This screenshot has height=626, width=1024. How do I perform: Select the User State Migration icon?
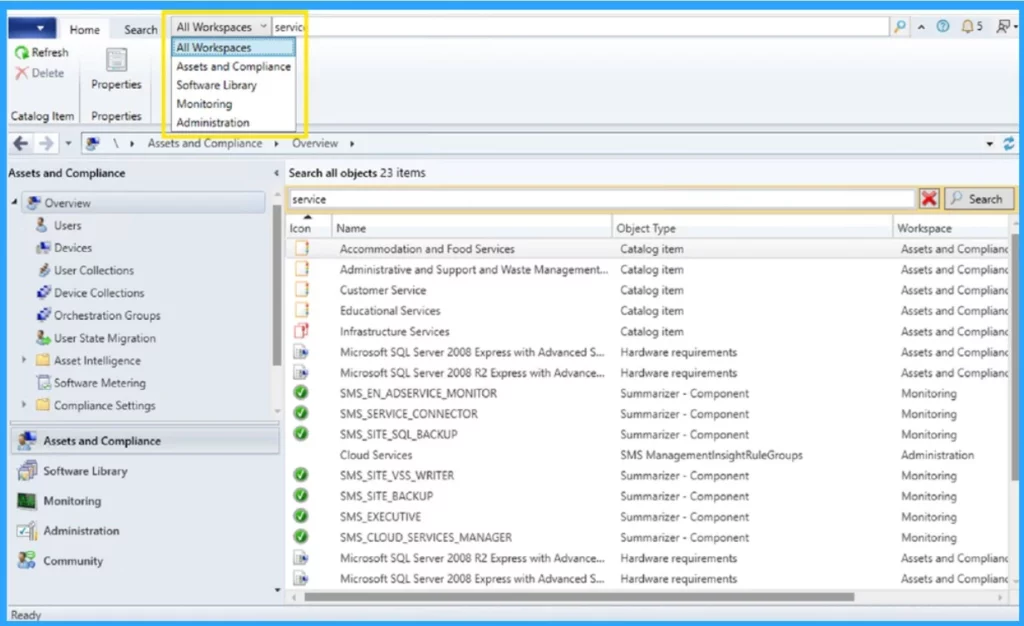43,337
